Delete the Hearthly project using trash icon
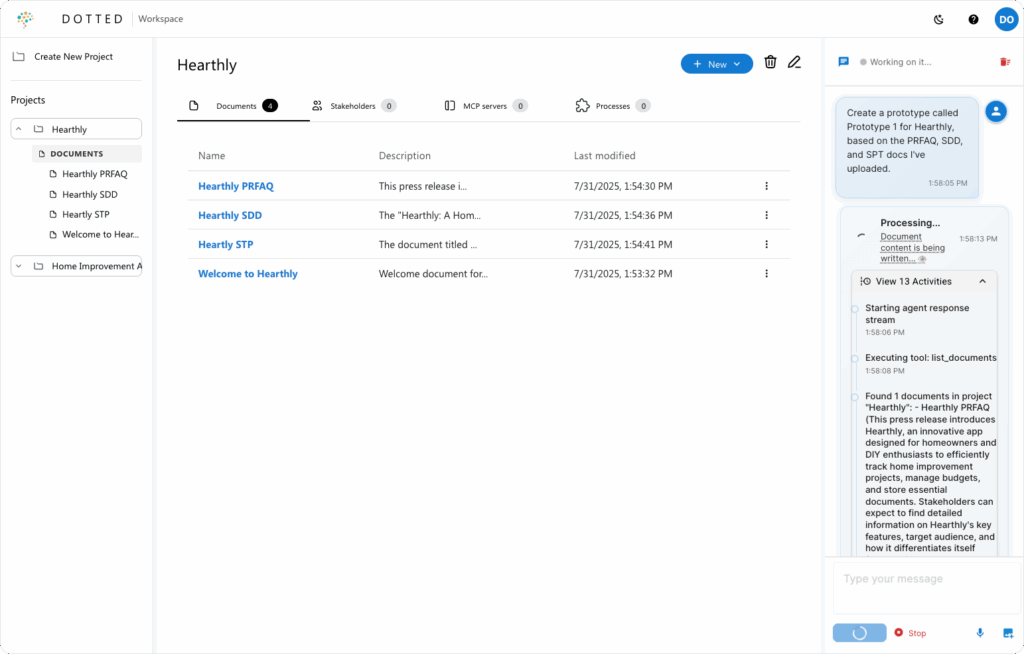1024x654 pixels. click(x=770, y=63)
